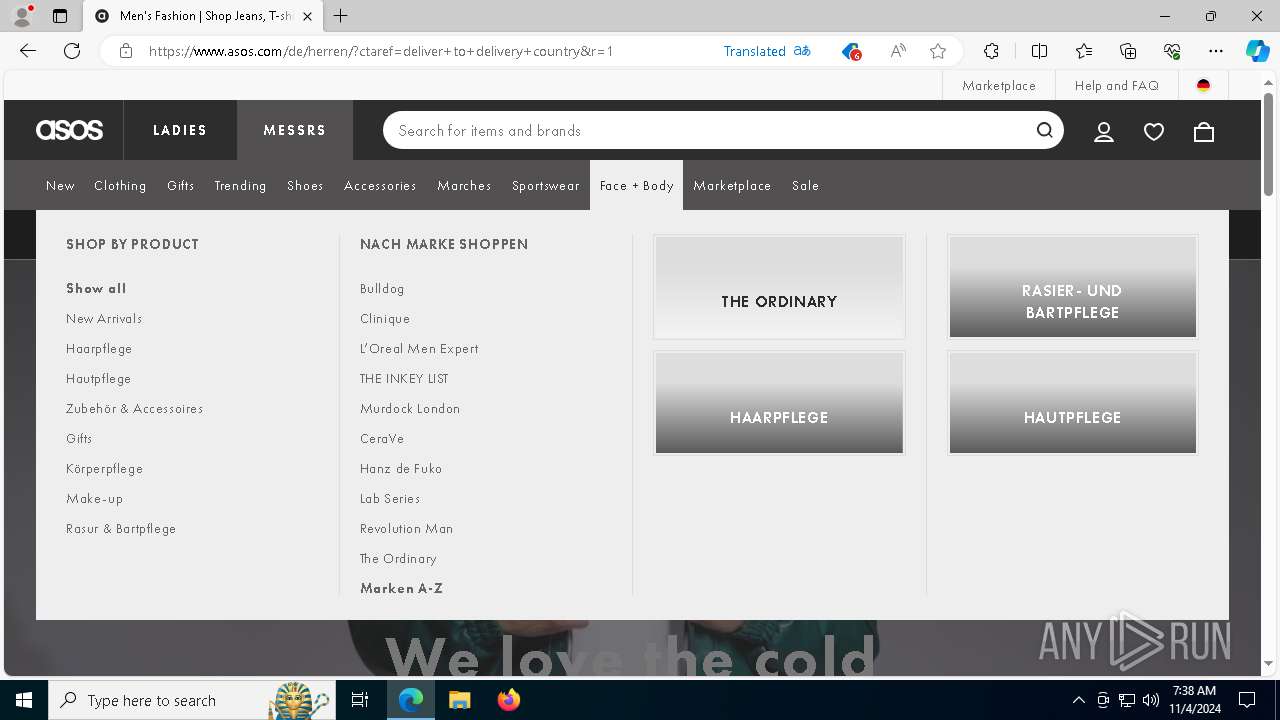Open the New menu
1280x720 pixels.
click(x=60, y=185)
